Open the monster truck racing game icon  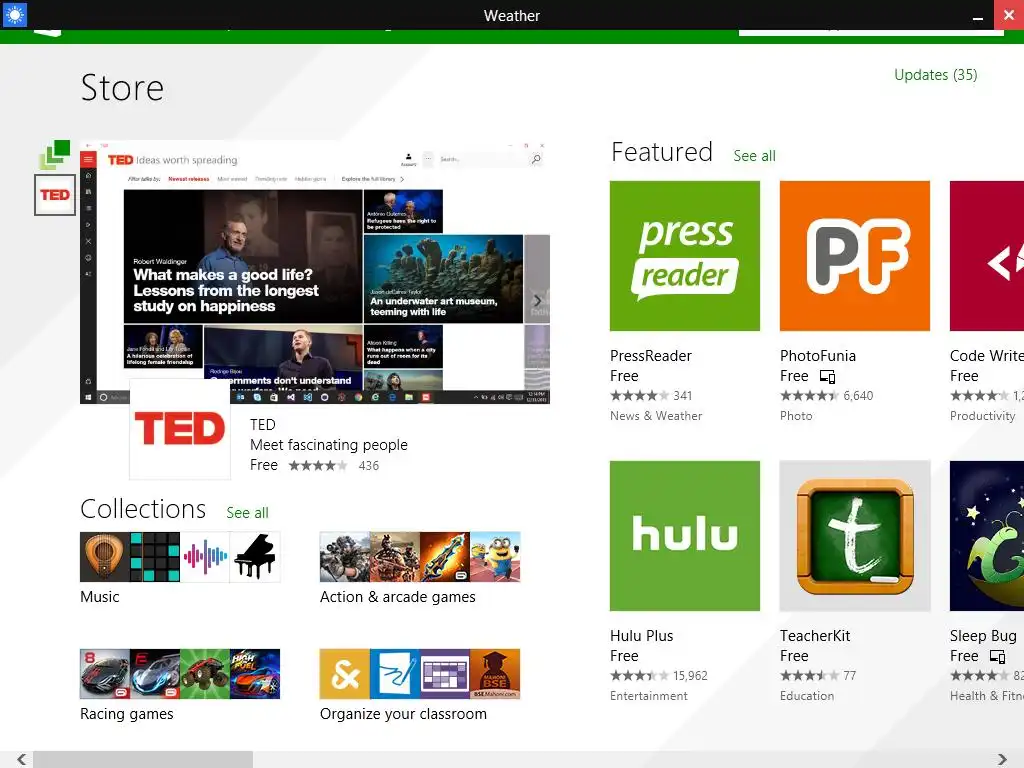(x=205, y=674)
